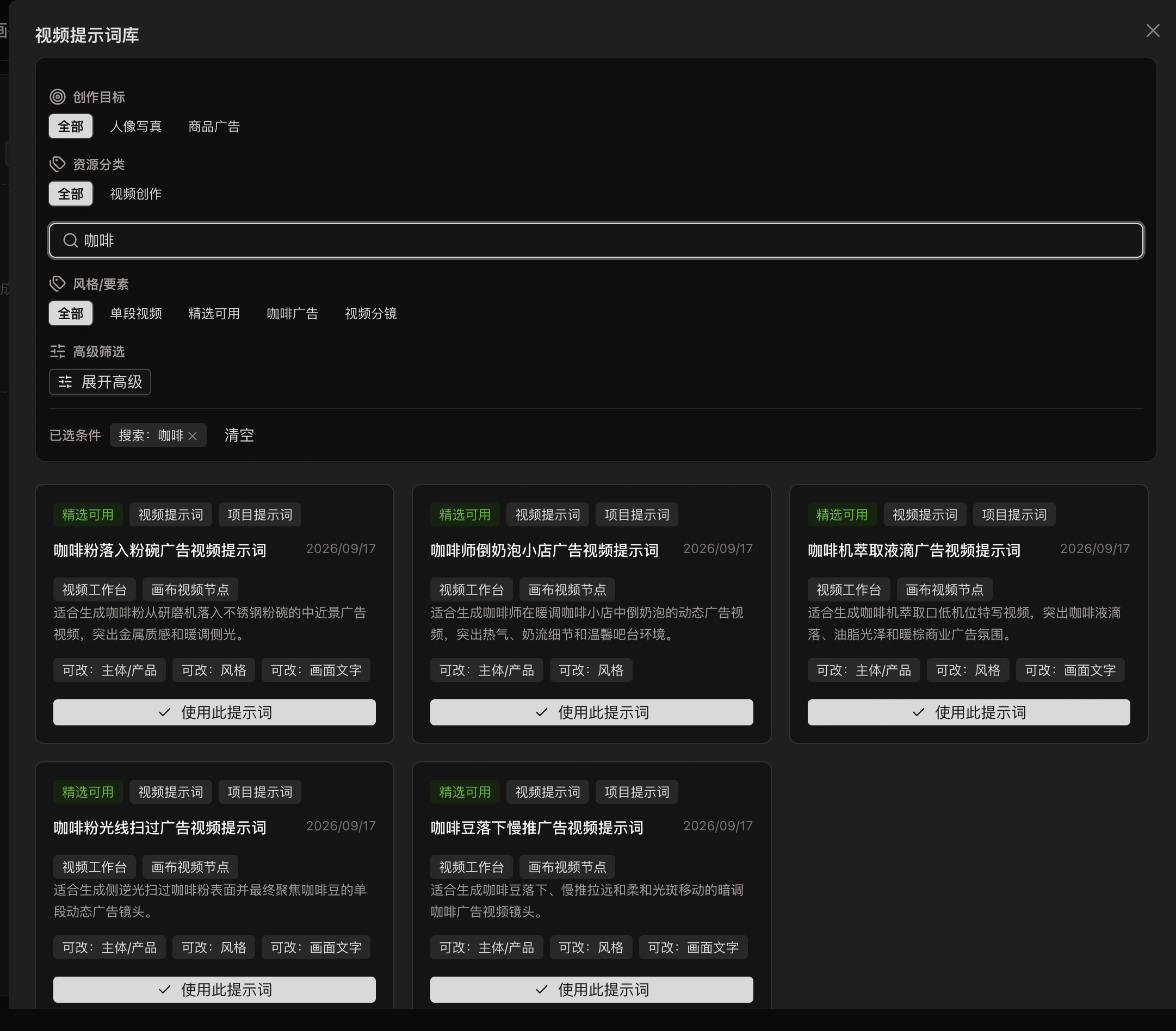Viewport: 1176px width, 1031px height.
Task: Click the 创作目标 target icon
Action: click(58, 97)
